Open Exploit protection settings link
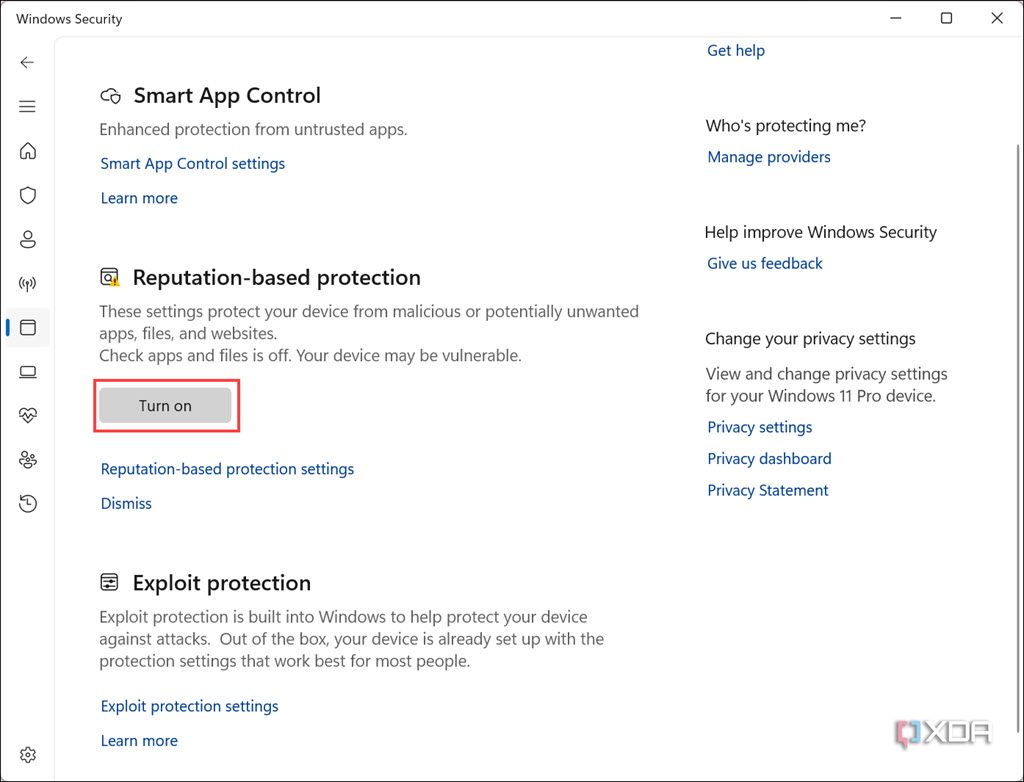Image resolution: width=1024 pixels, height=782 pixels. 190,706
